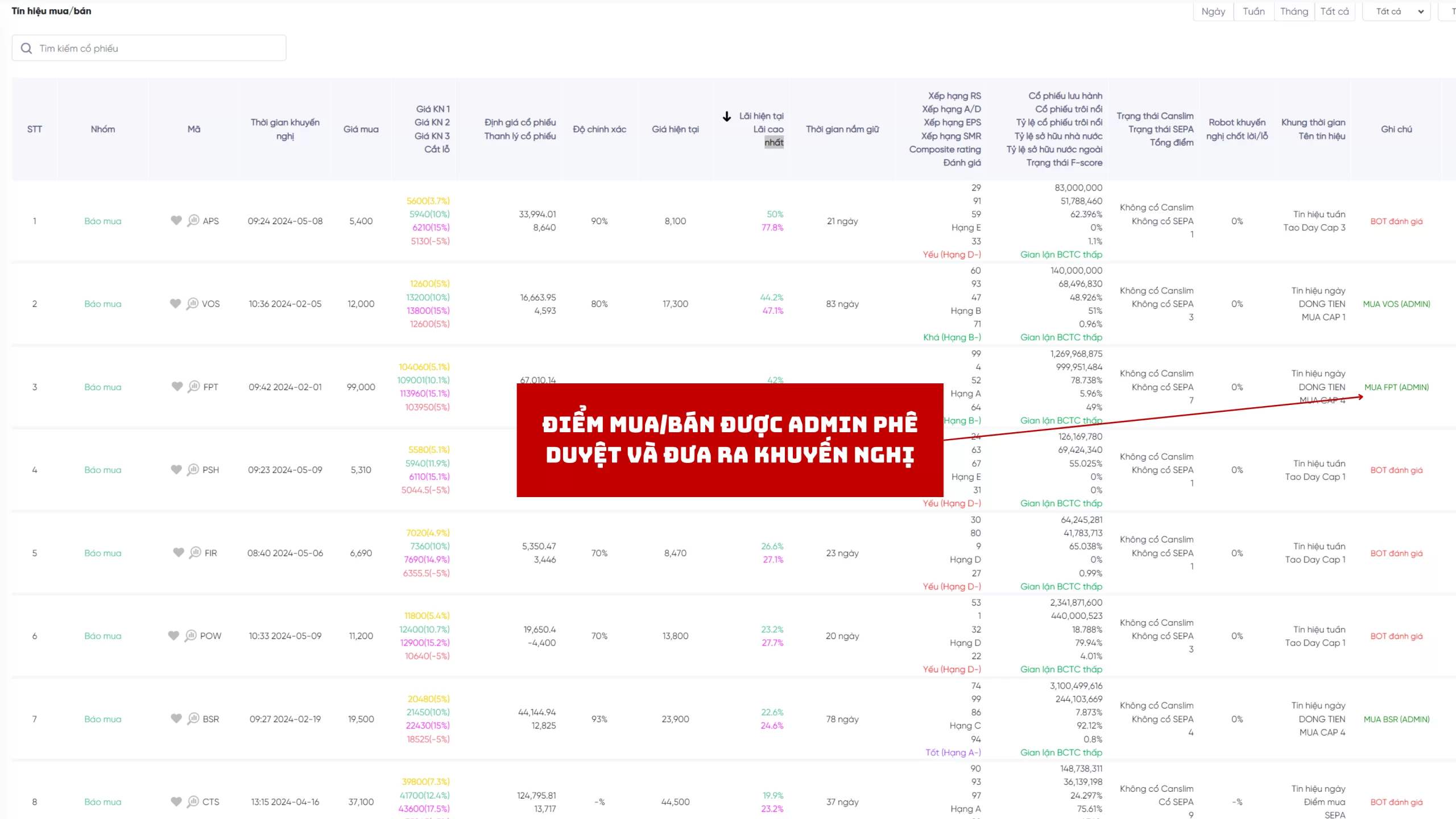Click the Giá mua column header
Screen dimensions: 1456x819
(x=361, y=129)
